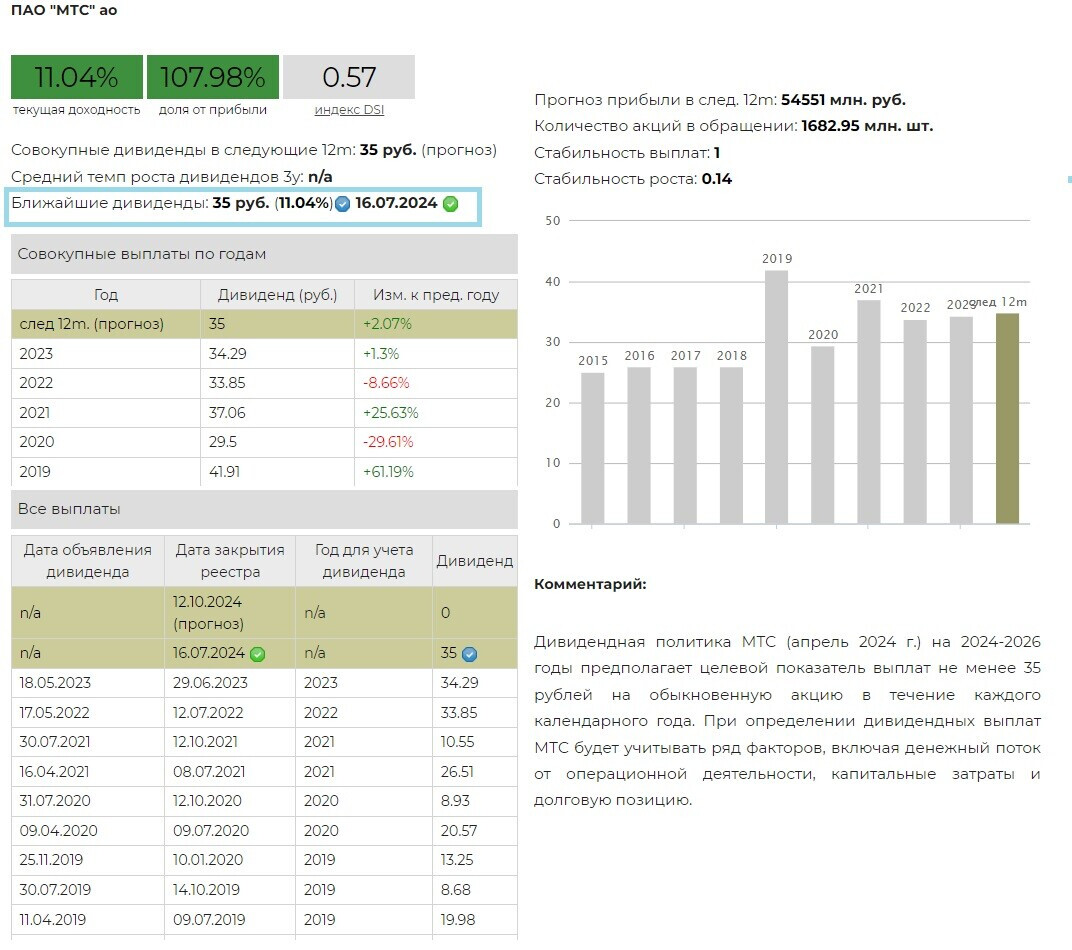Click green checkmark beside nearest dividend date 16.07.2024

[450, 204]
